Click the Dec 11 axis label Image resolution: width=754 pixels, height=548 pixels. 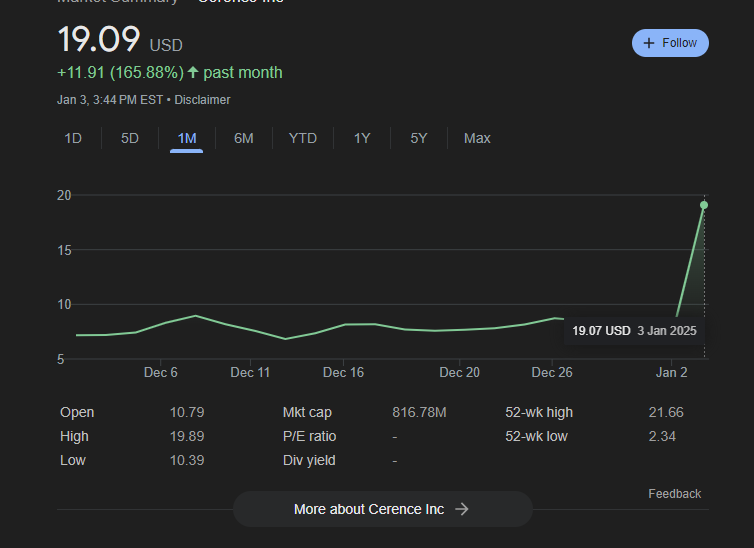coord(250,373)
